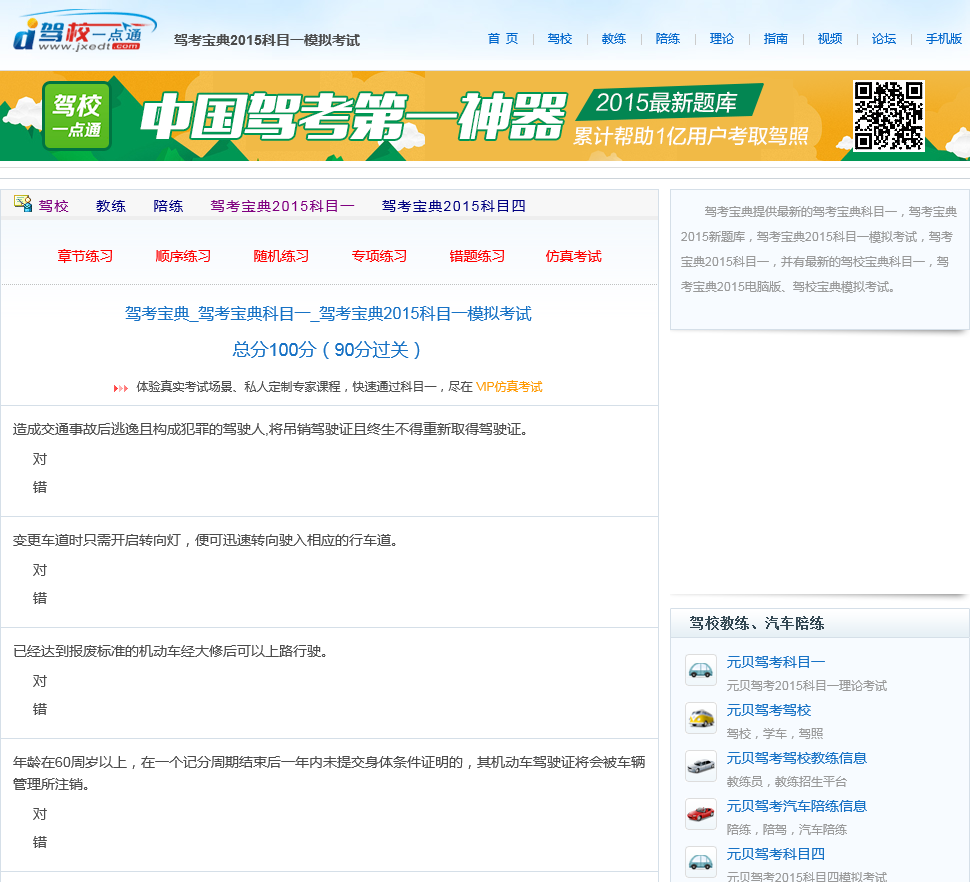Image resolution: width=970 pixels, height=882 pixels.
Task: Select 仿真考试 practice mode
Action: point(573,256)
